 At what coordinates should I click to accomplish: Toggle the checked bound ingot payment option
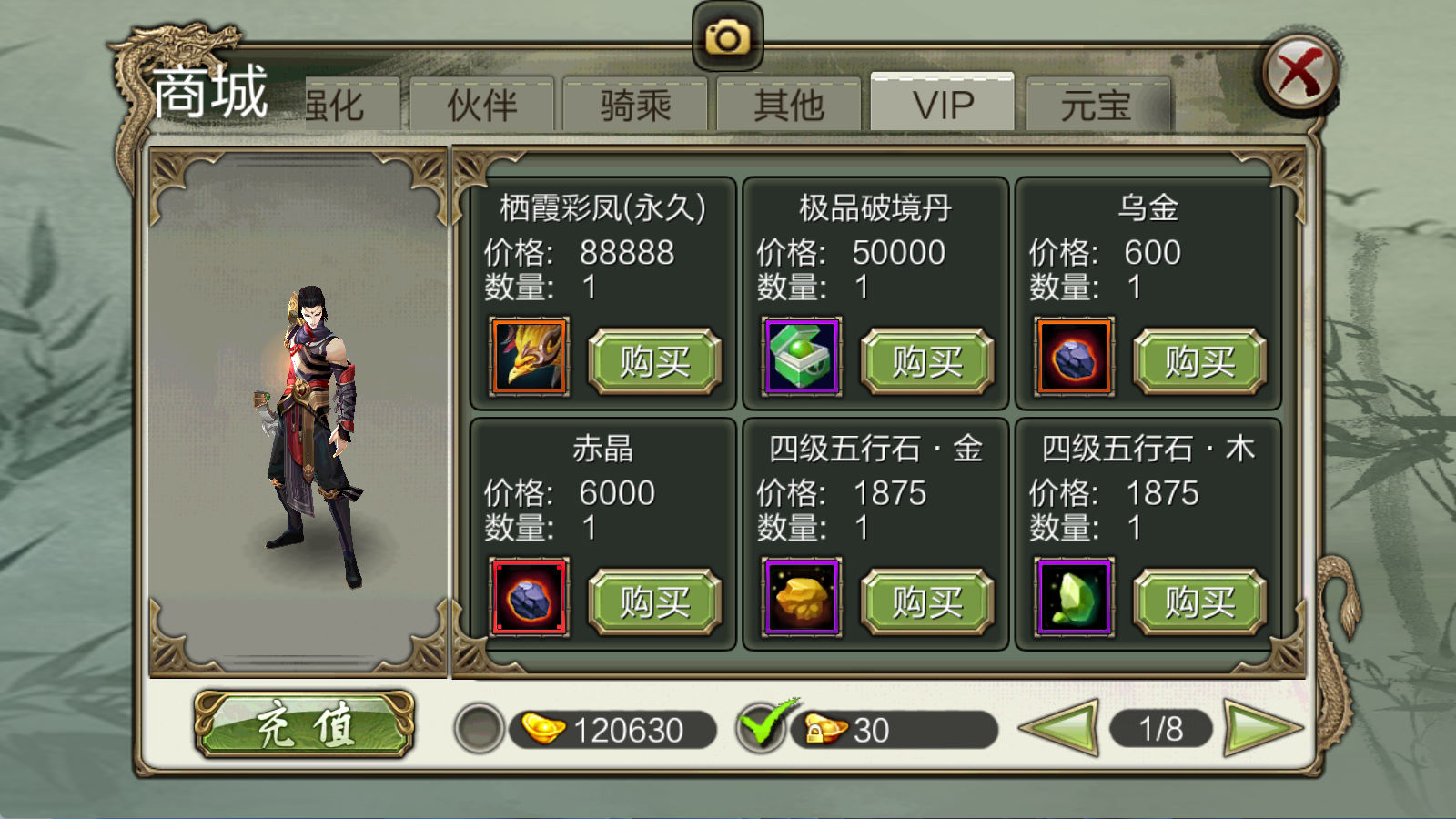tap(763, 727)
